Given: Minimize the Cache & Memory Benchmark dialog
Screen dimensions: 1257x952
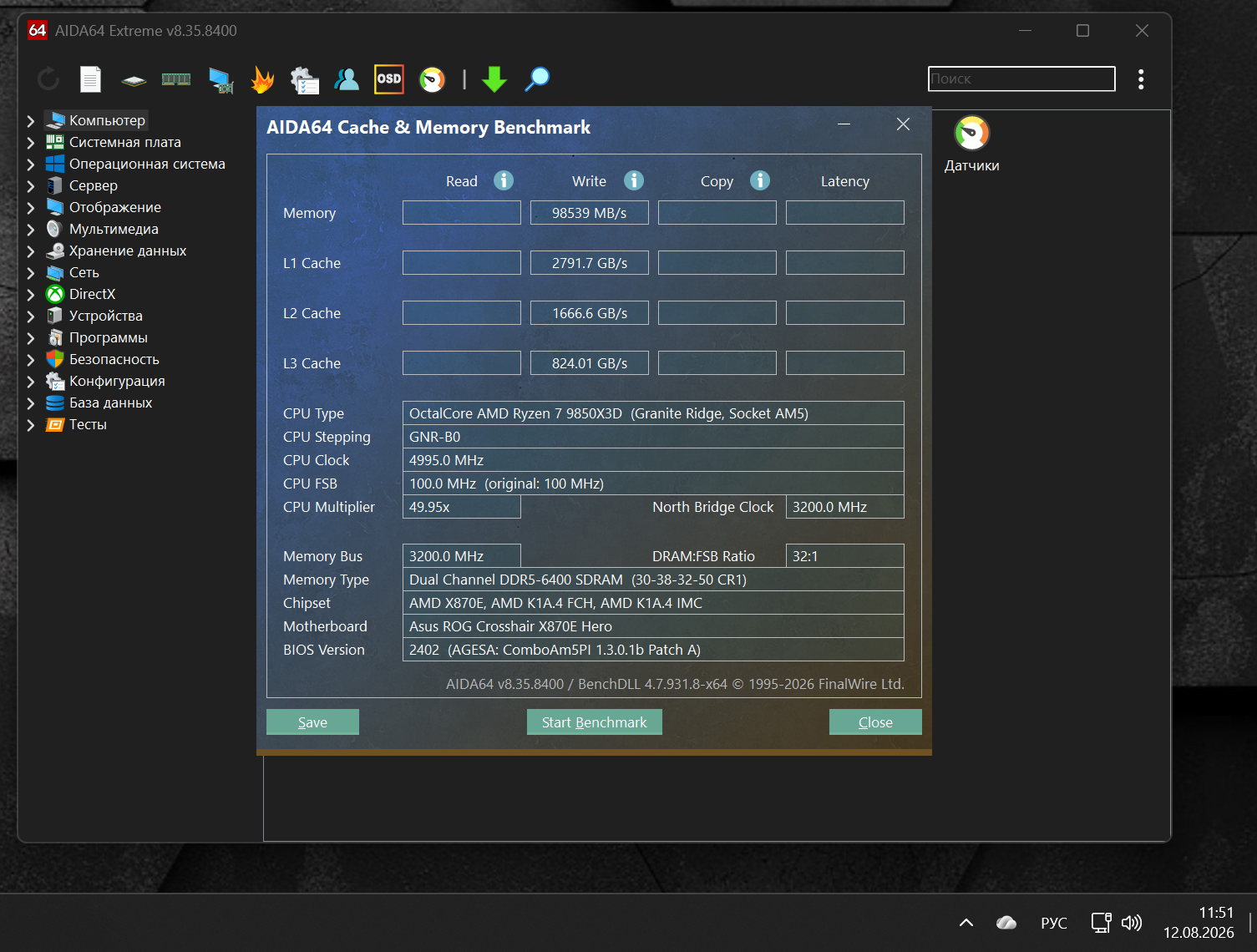Looking at the screenshot, I should tap(844, 124).
